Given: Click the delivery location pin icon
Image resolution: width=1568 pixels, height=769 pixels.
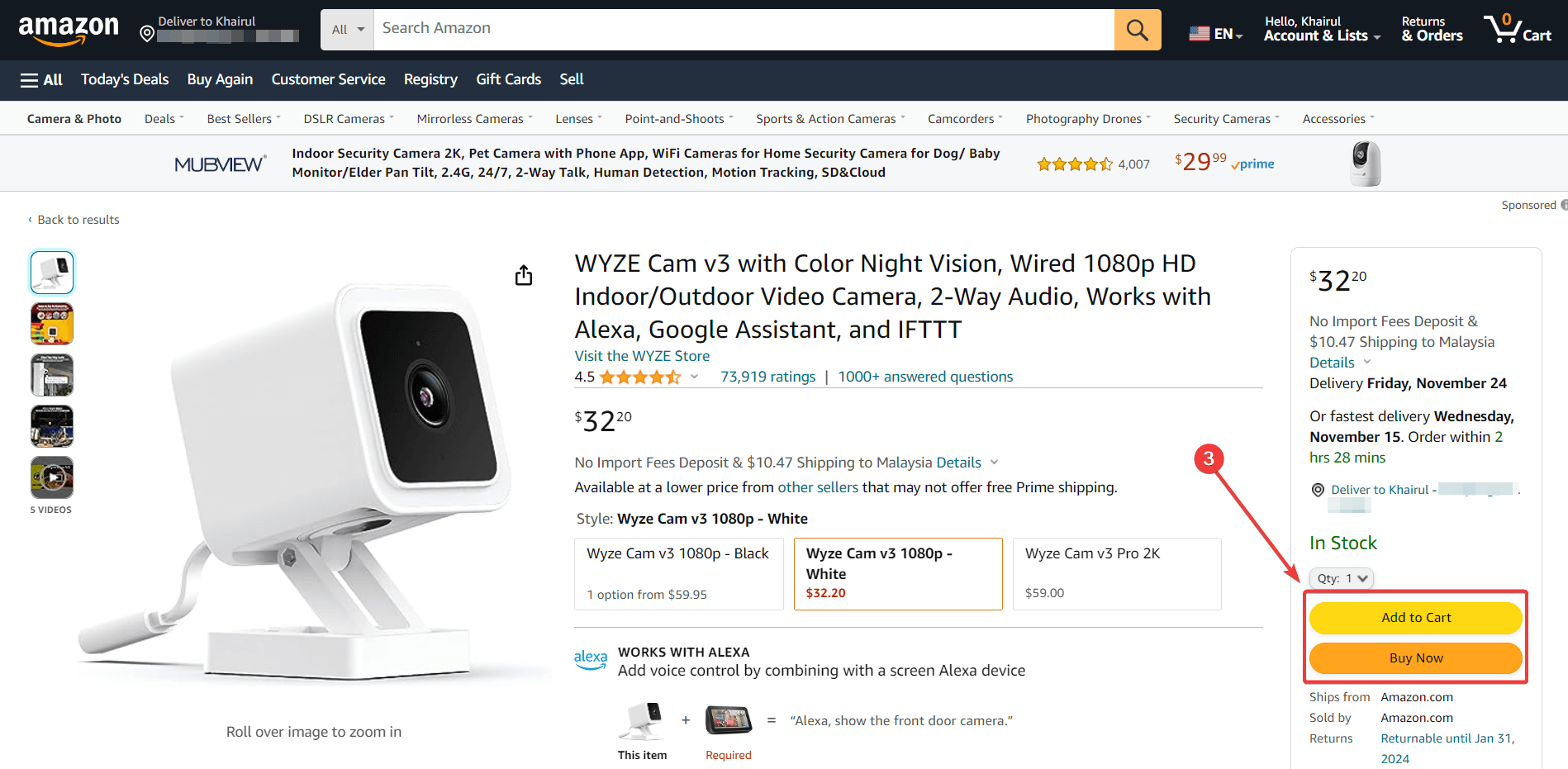Looking at the screenshot, I should (x=147, y=33).
